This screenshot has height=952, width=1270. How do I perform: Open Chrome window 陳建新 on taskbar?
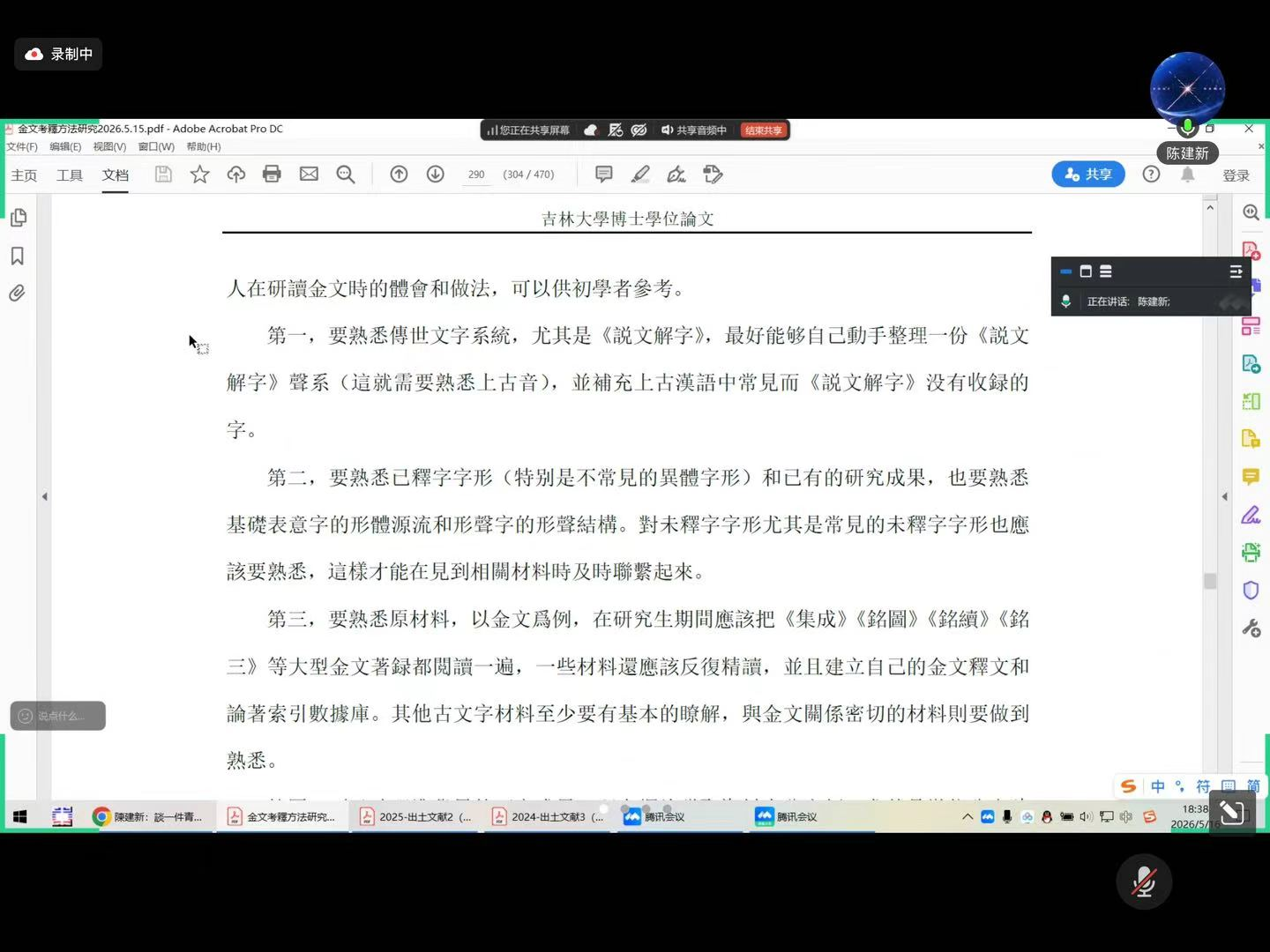tap(149, 817)
